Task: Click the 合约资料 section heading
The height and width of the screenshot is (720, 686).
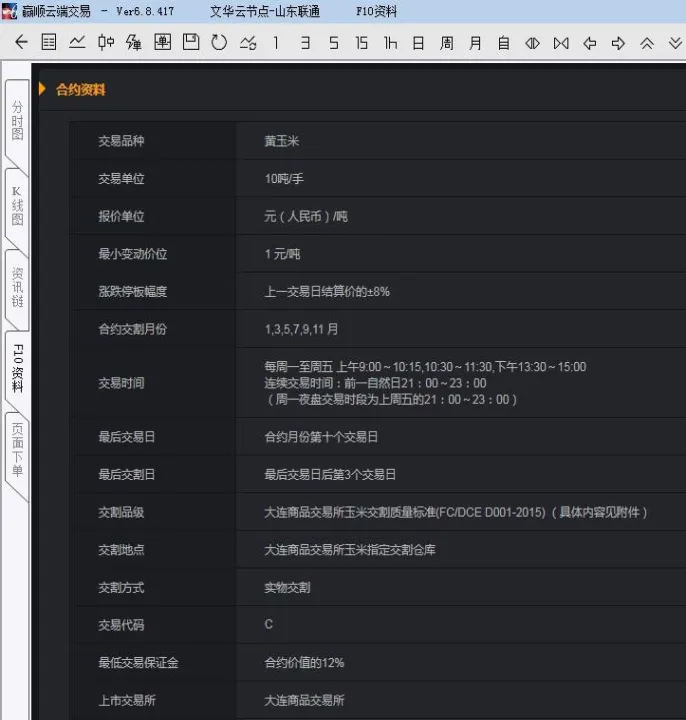Action: (x=80, y=90)
